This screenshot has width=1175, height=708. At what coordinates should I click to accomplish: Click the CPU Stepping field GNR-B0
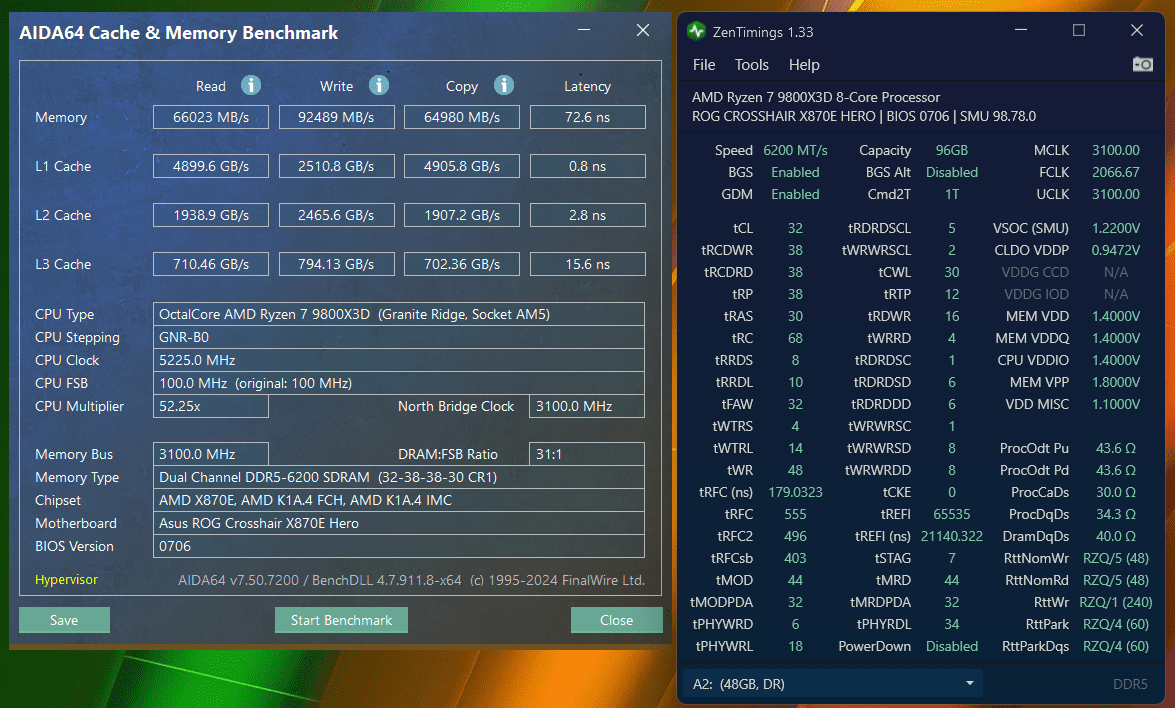tap(399, 337)
